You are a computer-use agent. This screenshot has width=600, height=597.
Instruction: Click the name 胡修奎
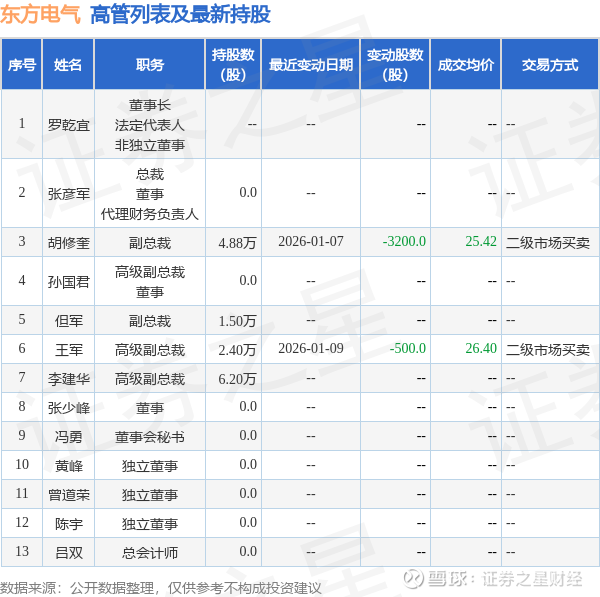[68, 243]
